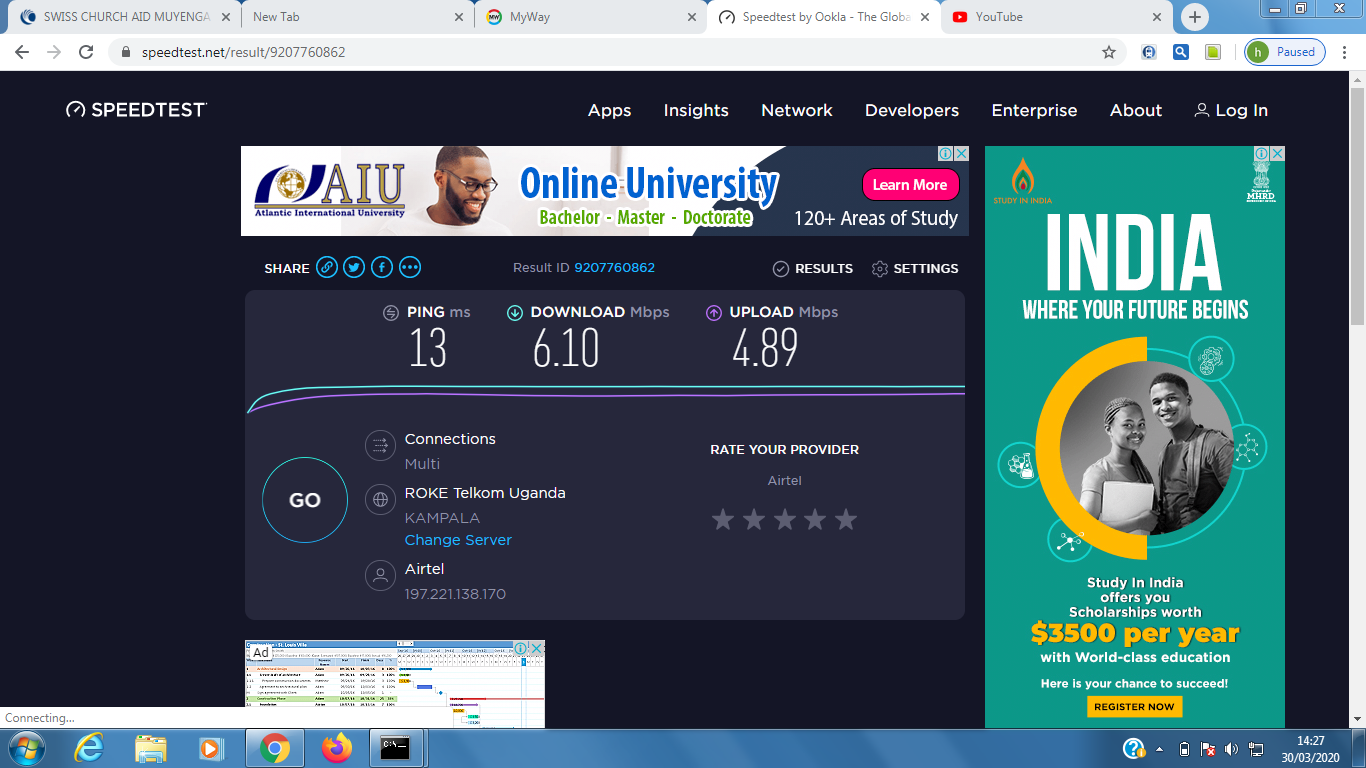1366x768 pixels.
Task: Click the Speedtest logo
Action: (136, 110)
